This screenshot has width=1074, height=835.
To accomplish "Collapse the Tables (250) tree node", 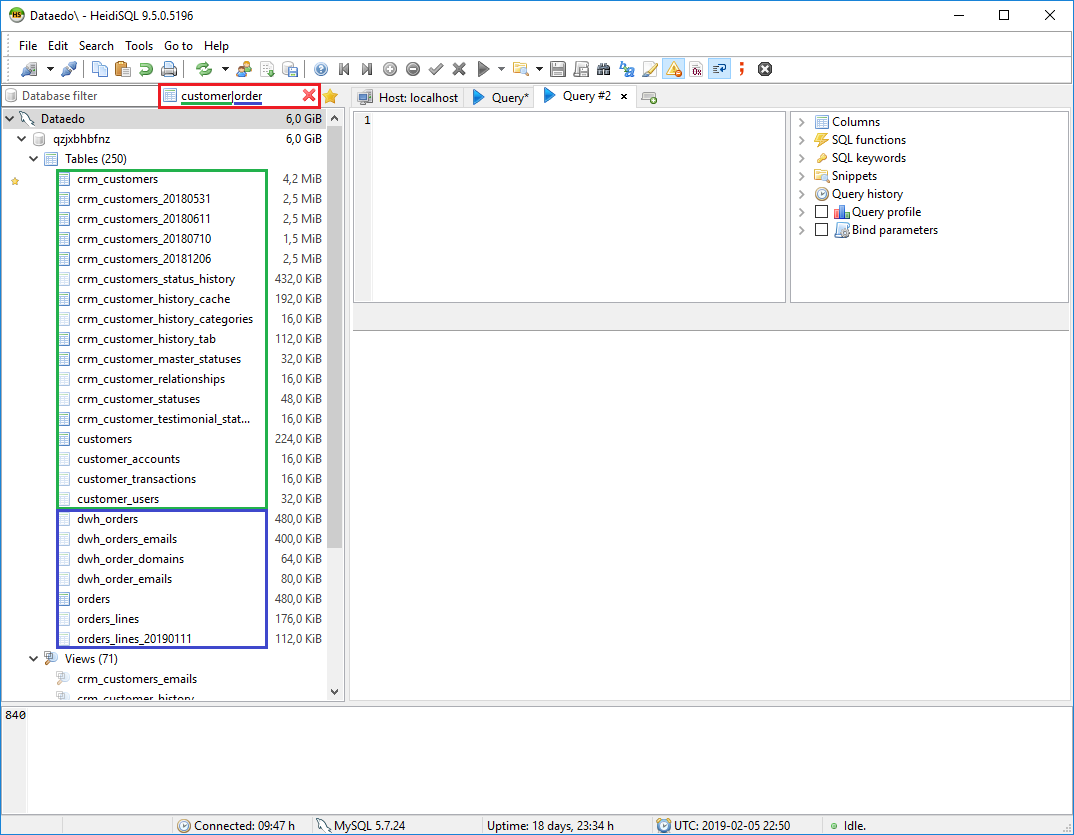I will click(x=35, y=159).
